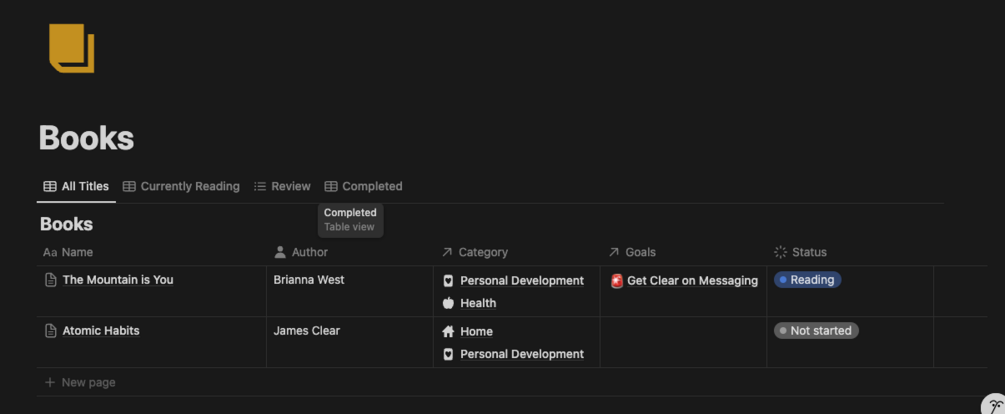
Task: Click the red siren goal icon
Action: pos(617,281)
